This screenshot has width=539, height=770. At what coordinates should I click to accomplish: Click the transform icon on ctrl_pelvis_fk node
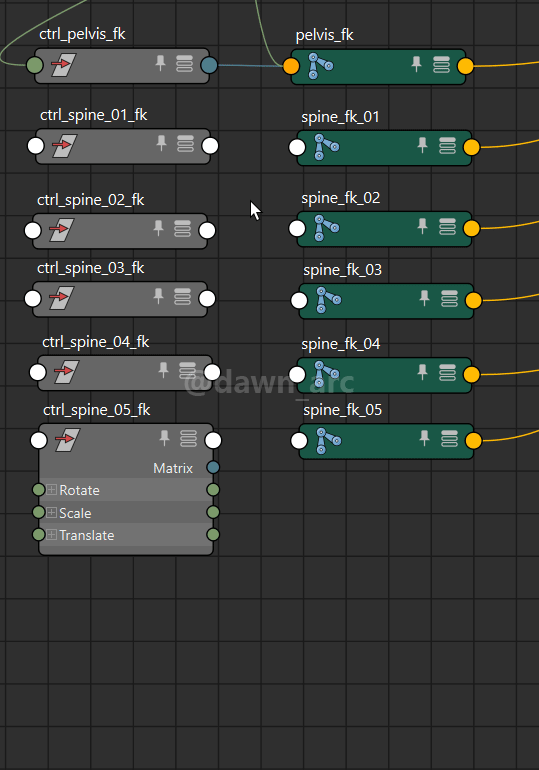coord(64,65)
